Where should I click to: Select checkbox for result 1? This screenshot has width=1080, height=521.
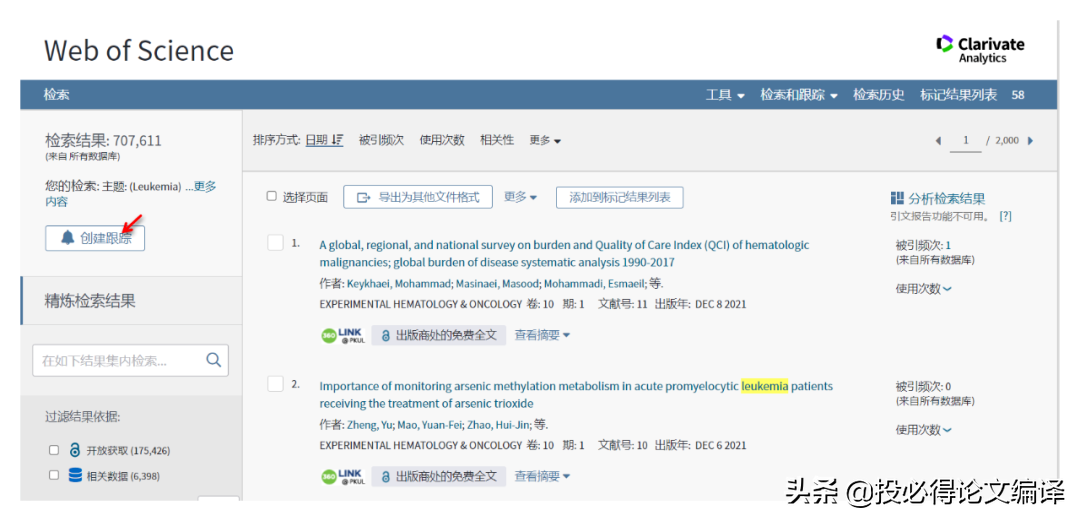276,243
